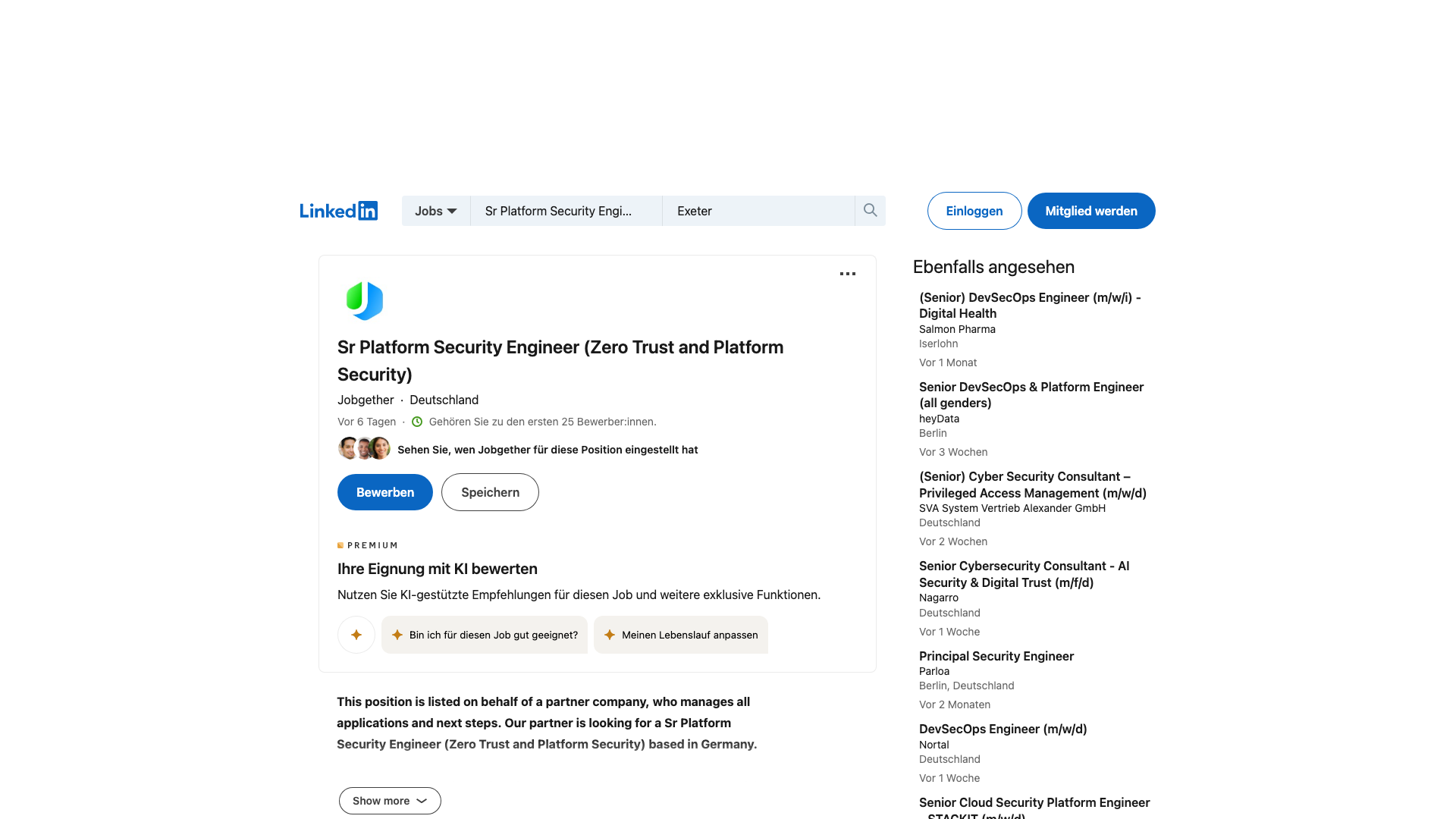This screenshot has height=819, width=1456.
Task: Open (Senior) DevSecOps Engineer Digital Health job
Action: point(1030,306)
